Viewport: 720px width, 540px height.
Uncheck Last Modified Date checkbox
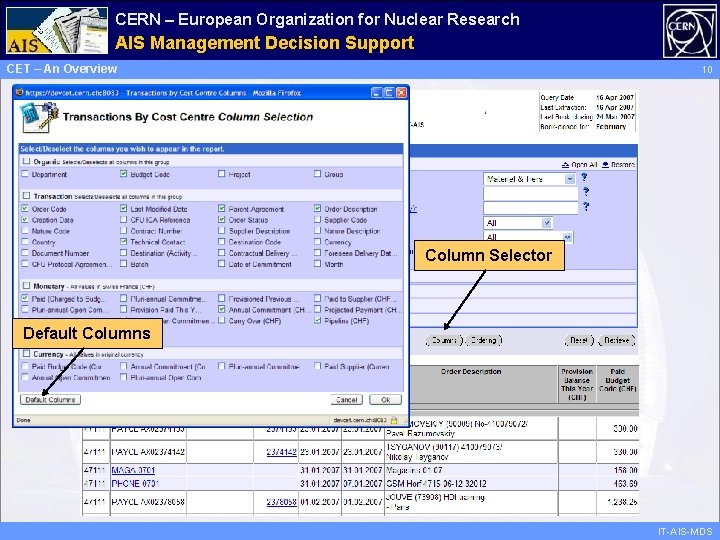coord(123,208)
